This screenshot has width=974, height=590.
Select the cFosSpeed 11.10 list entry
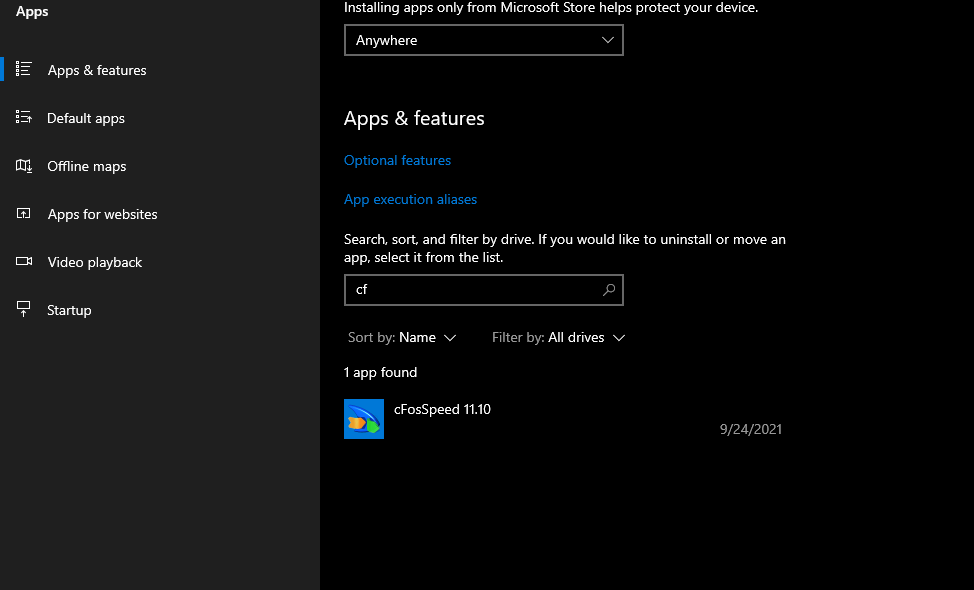tap(443, 409)
